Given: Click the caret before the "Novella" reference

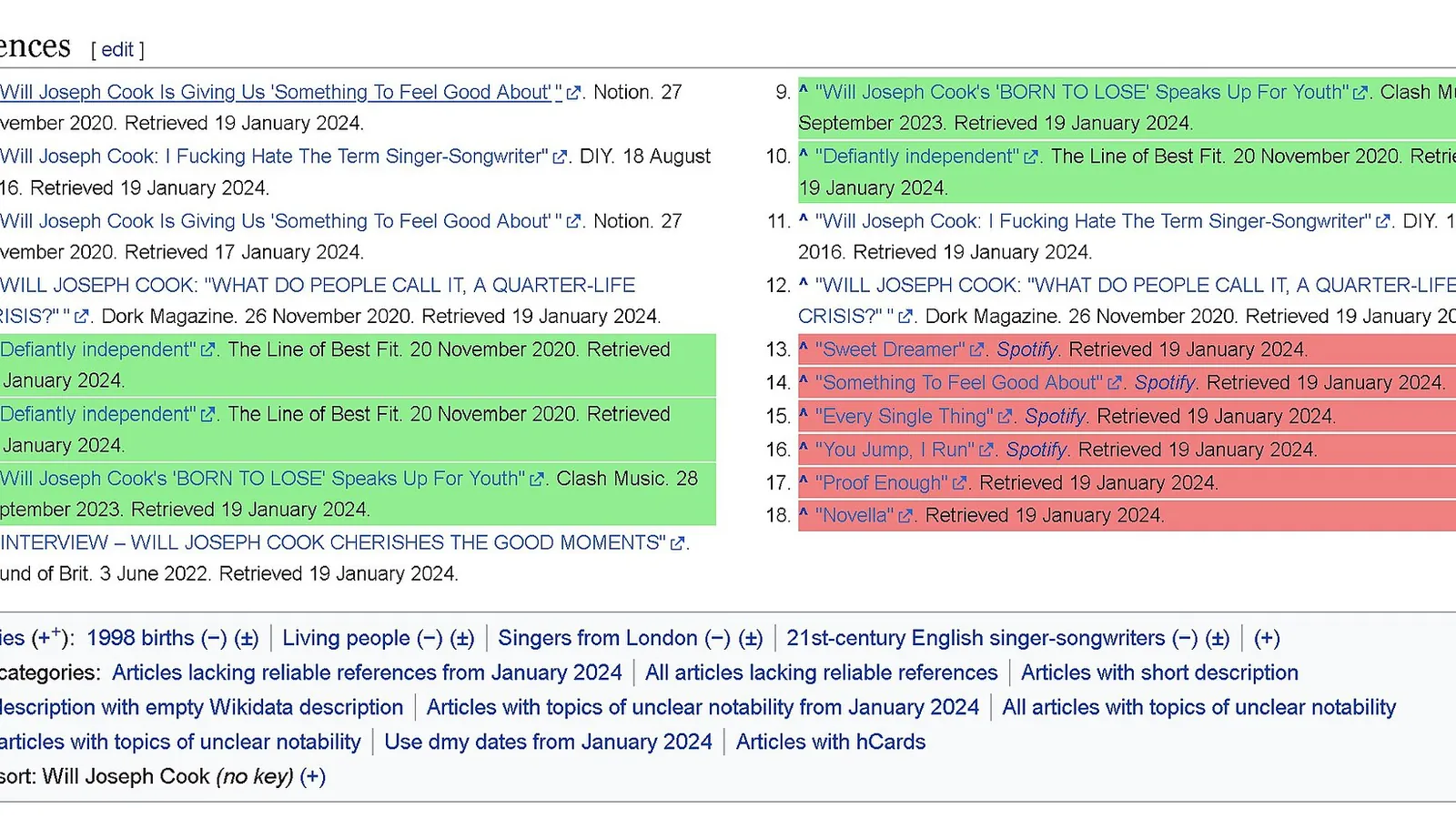Looking at the screenshot, I should coord(804,513).
